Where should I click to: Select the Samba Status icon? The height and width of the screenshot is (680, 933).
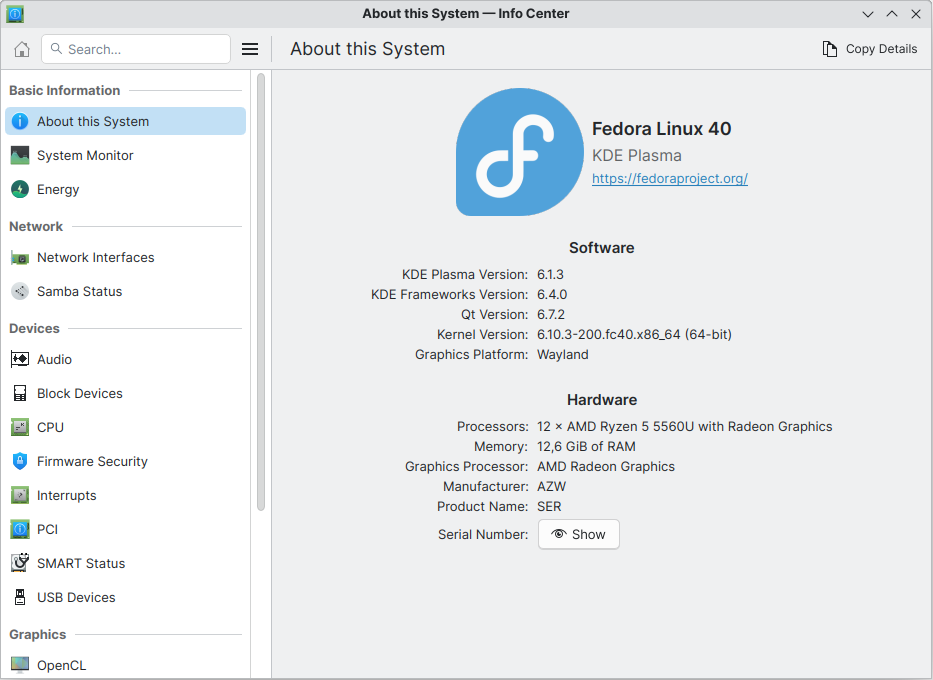tap(20, 292)
